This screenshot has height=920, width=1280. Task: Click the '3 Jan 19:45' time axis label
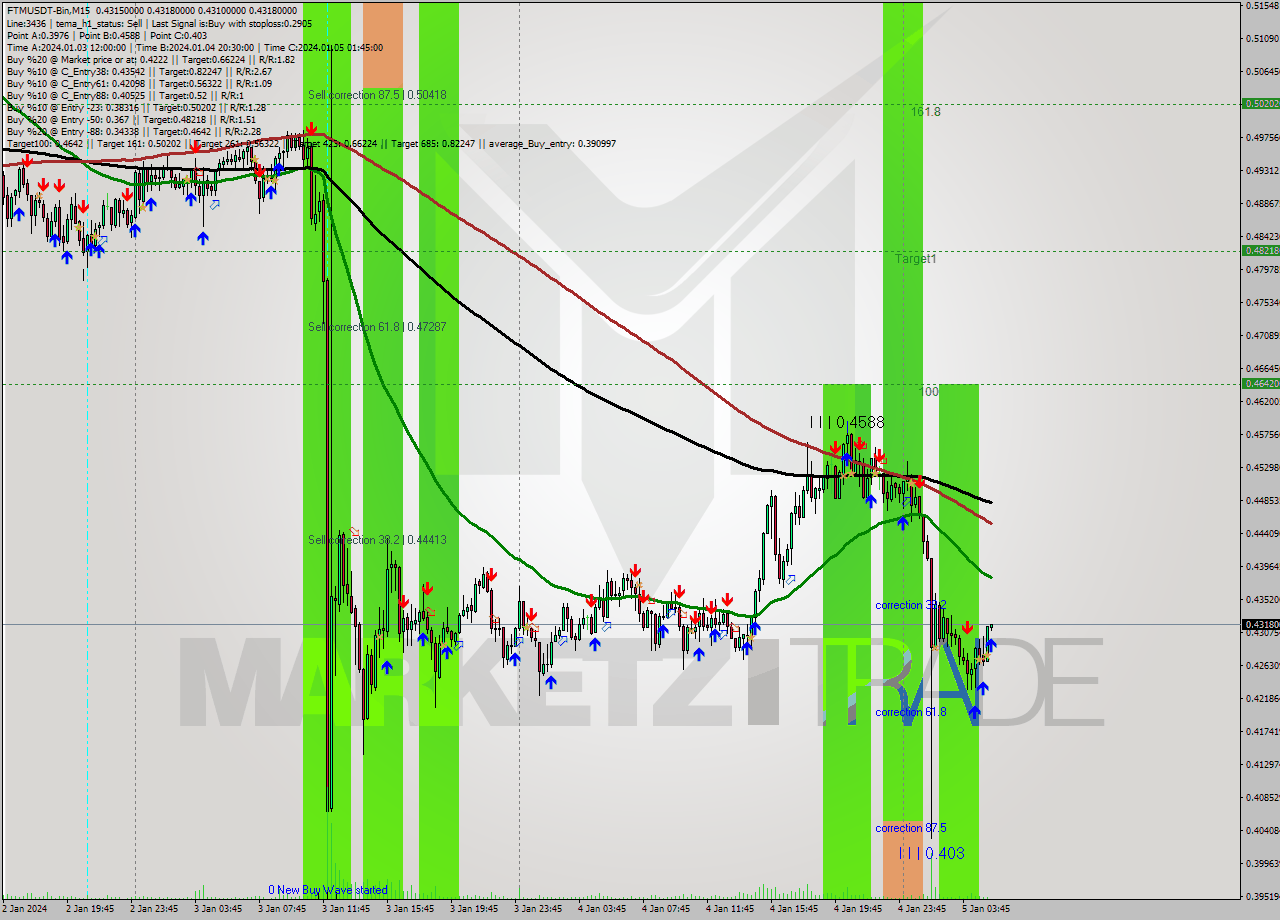coord(474,909)
